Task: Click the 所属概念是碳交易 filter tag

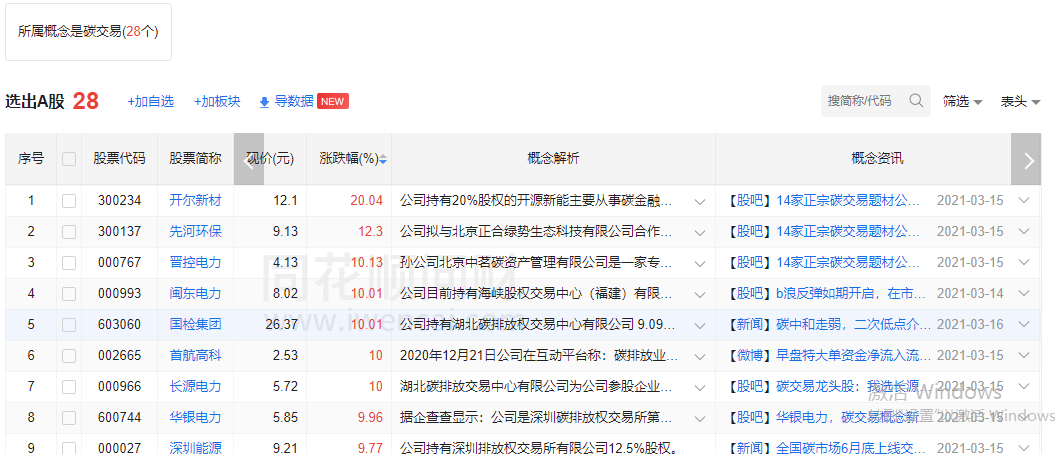Action: [88, 31]
